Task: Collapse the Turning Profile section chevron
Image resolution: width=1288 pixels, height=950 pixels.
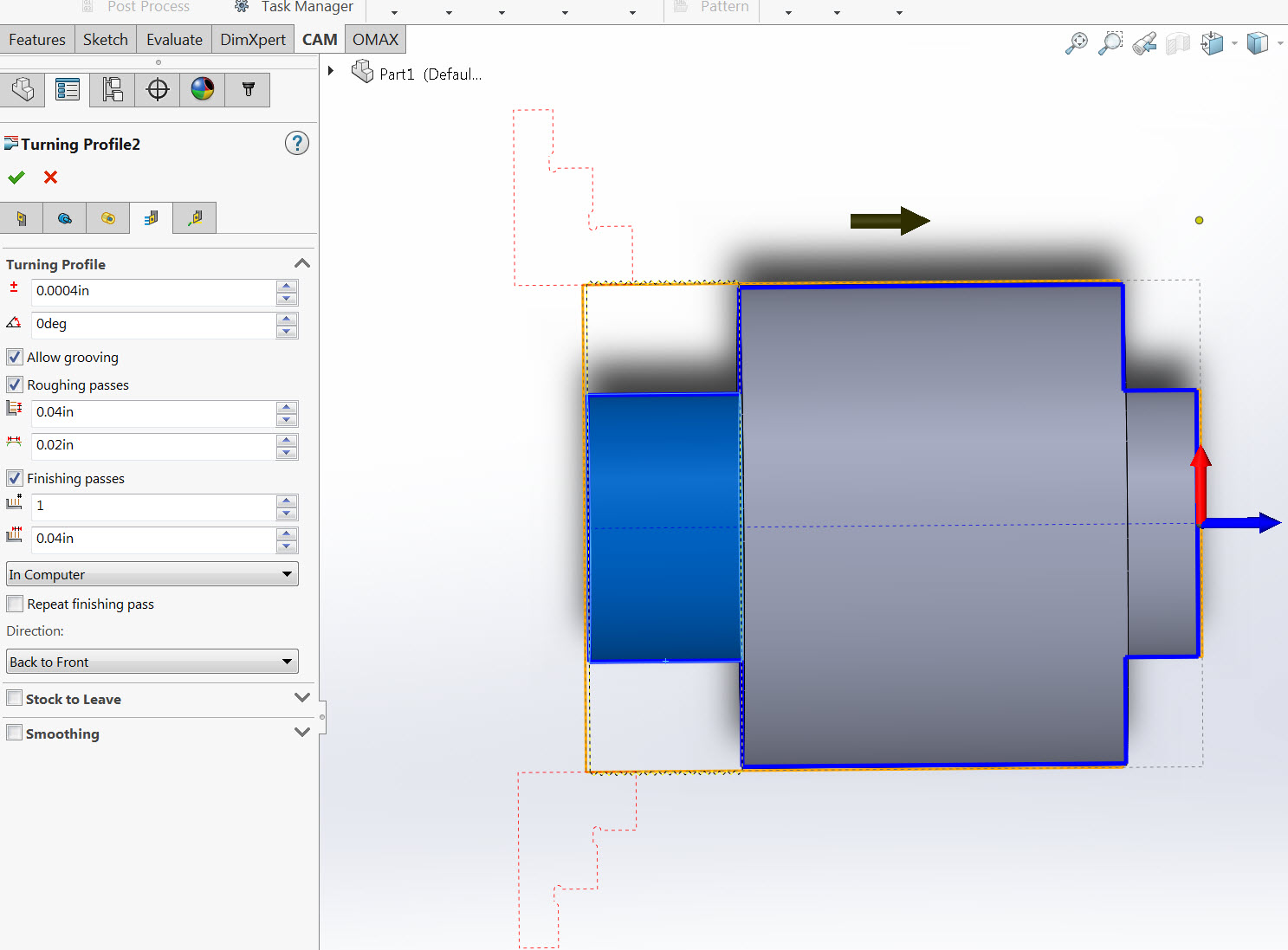Action: (x=302, y=263)
